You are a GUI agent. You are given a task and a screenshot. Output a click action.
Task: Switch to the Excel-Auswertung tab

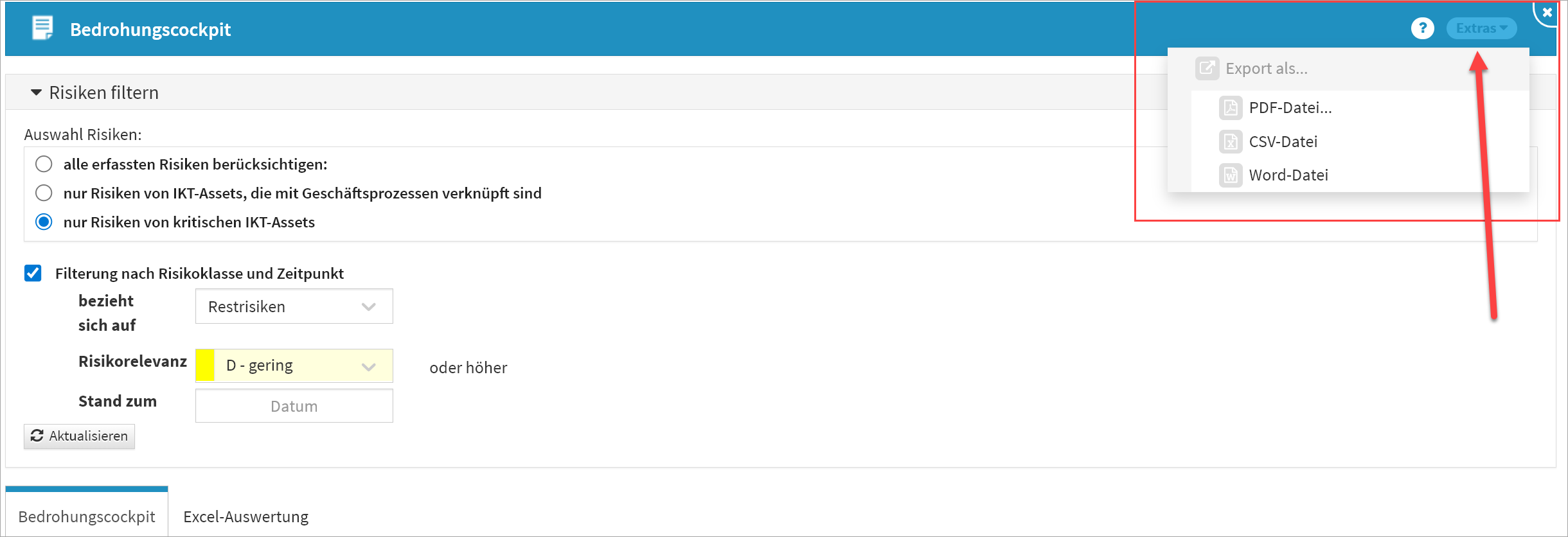245,516
